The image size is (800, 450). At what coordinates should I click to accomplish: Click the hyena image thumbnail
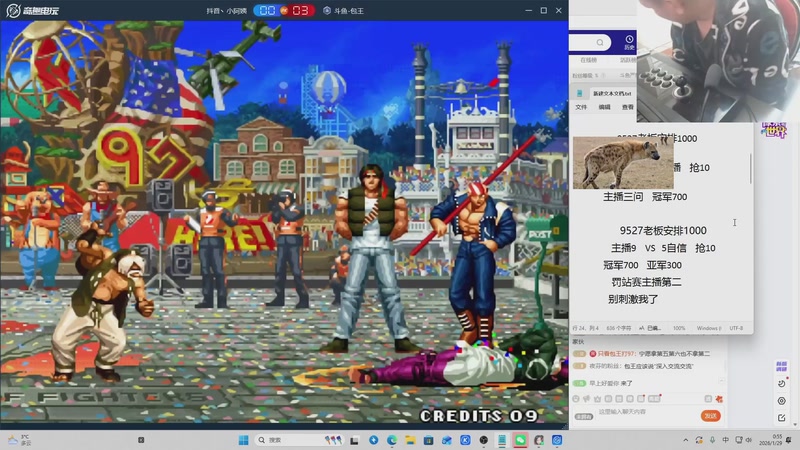tap(623, 163)
